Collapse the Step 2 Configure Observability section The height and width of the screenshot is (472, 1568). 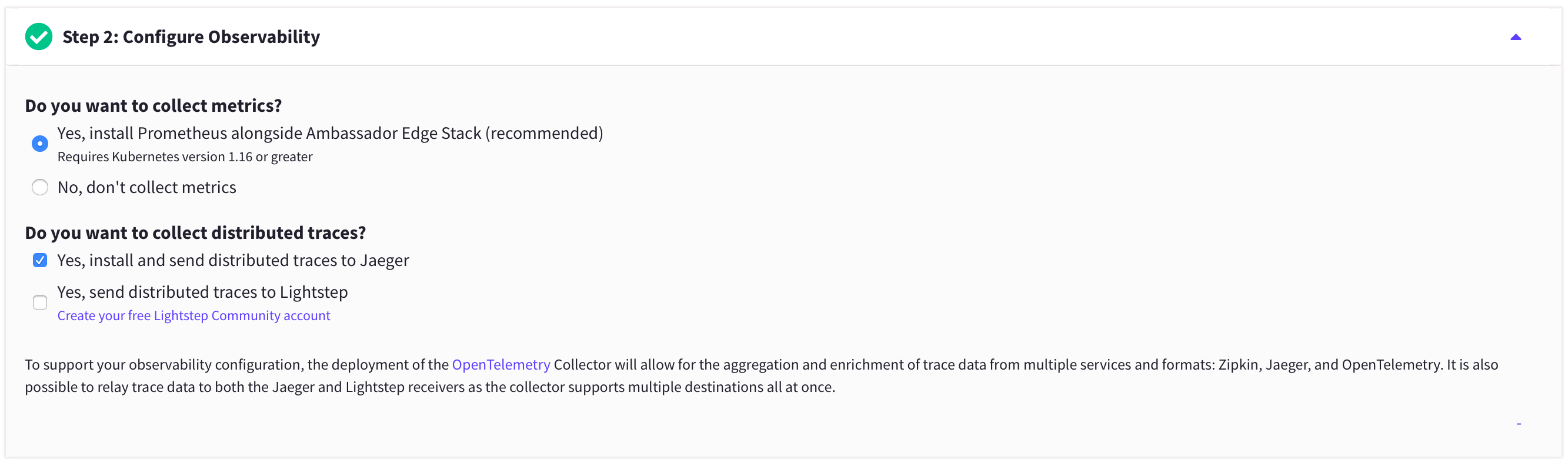(x=1516, y=37)
